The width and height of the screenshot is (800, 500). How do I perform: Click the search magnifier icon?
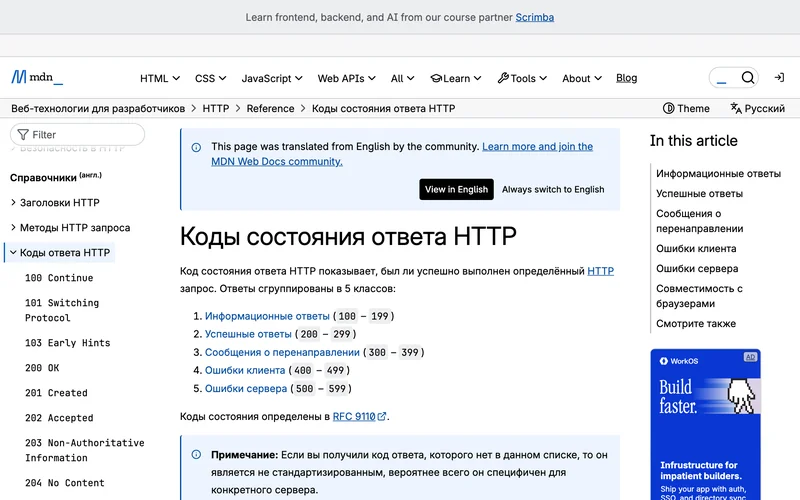[x=747, y=78]
